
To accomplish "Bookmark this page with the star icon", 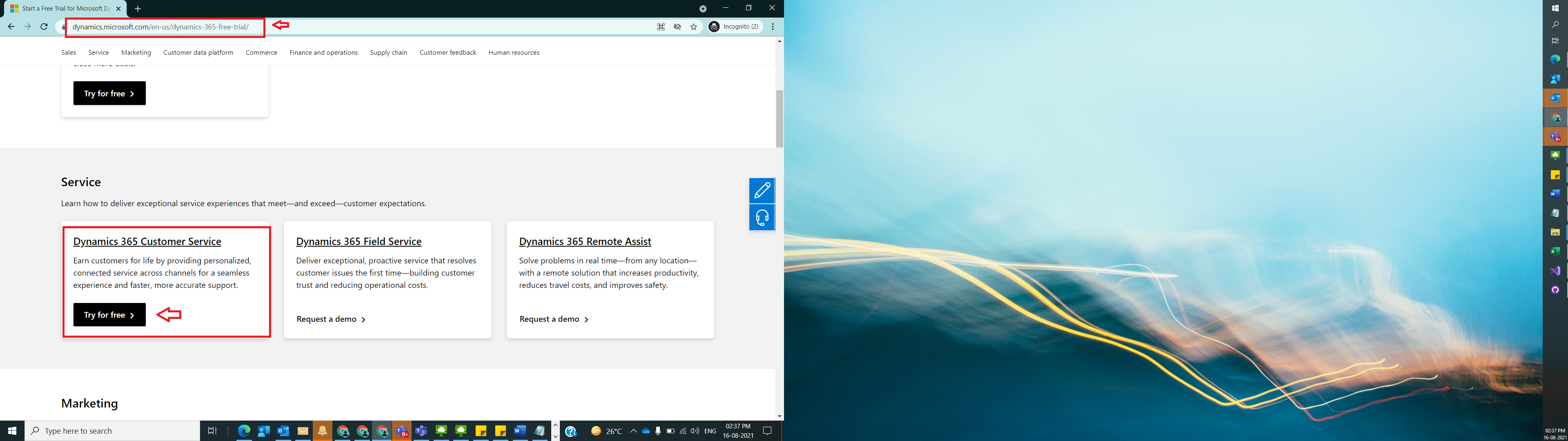I will 693,27.
